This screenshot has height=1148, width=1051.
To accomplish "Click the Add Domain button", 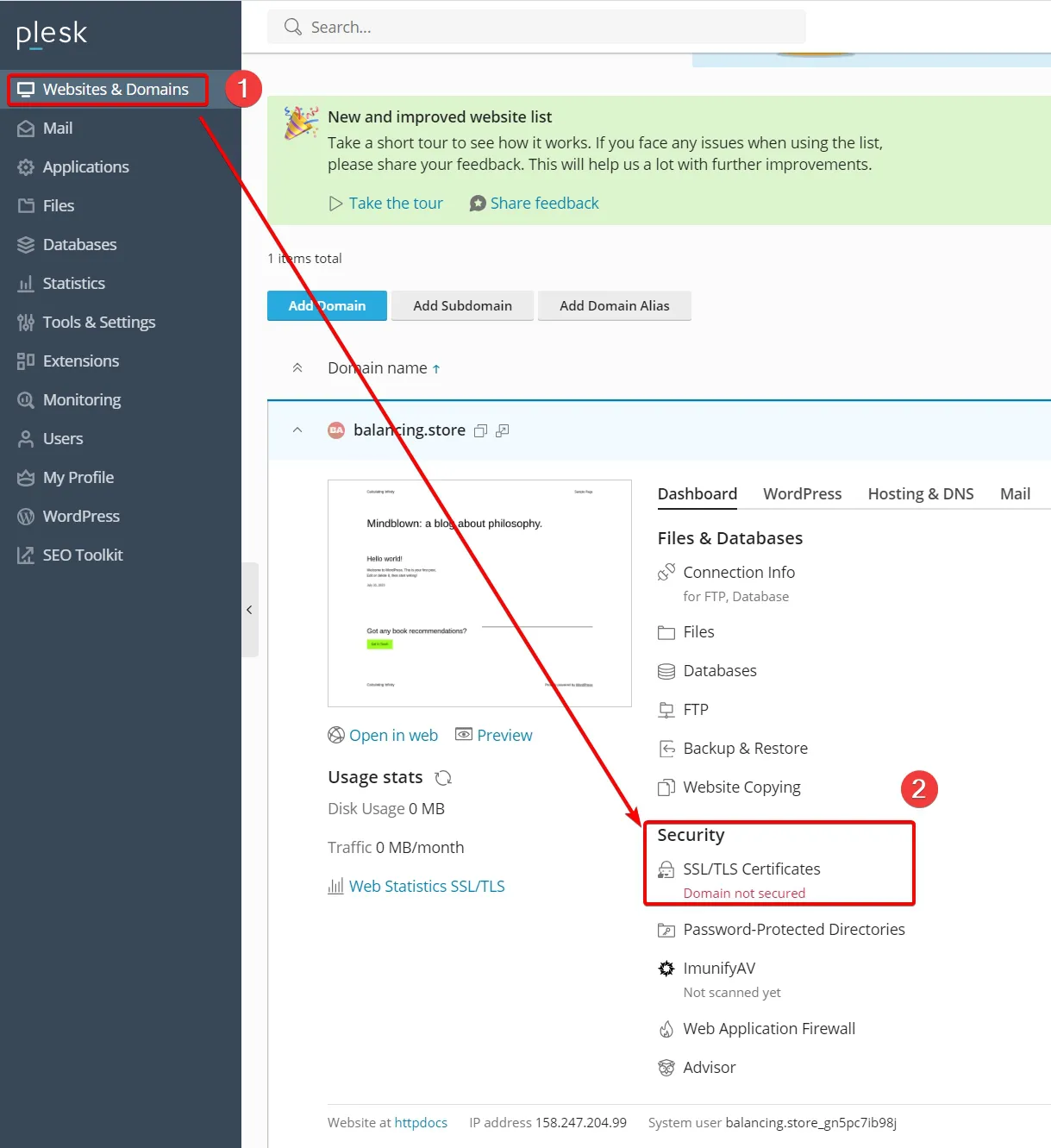I will tap(327, 305).
